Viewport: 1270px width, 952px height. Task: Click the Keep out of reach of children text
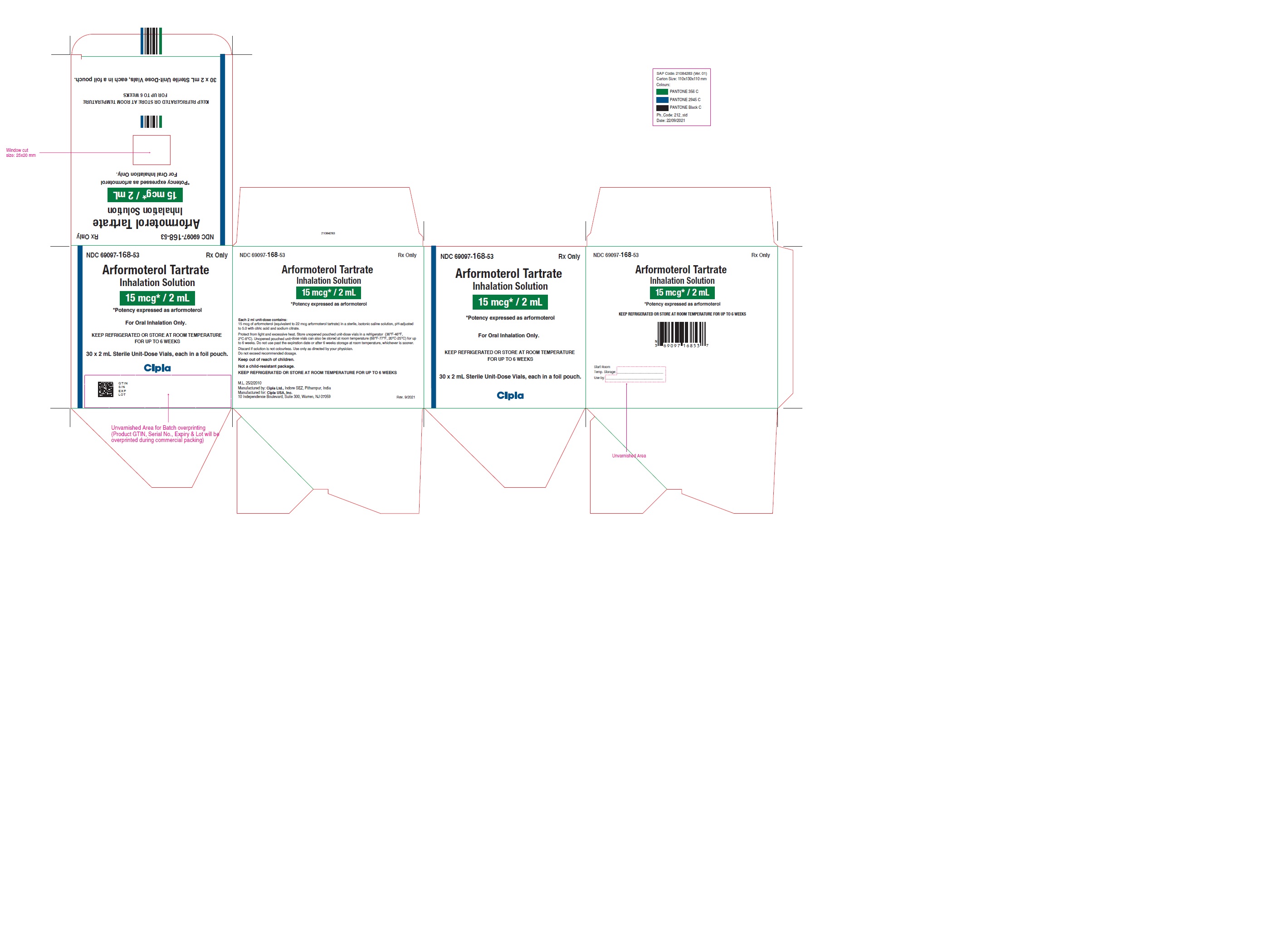point(266,359)
